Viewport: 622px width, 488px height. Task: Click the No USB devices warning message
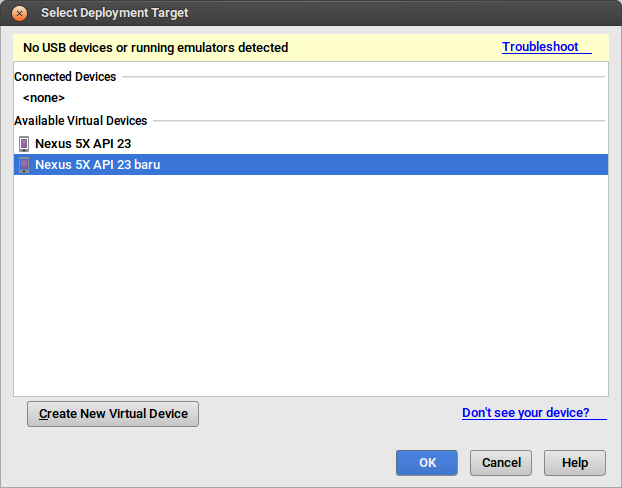point(155,48)
